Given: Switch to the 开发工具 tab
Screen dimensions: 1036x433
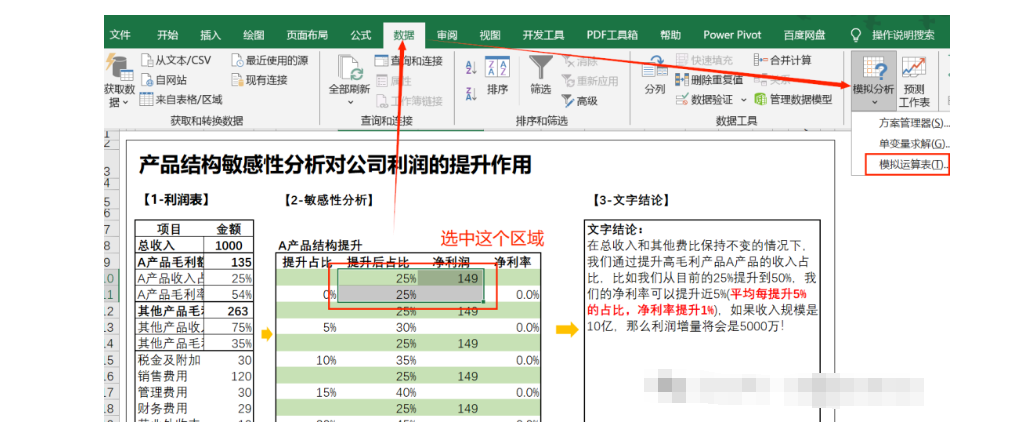Looking at the screenshot, I should tap(544, 35).
